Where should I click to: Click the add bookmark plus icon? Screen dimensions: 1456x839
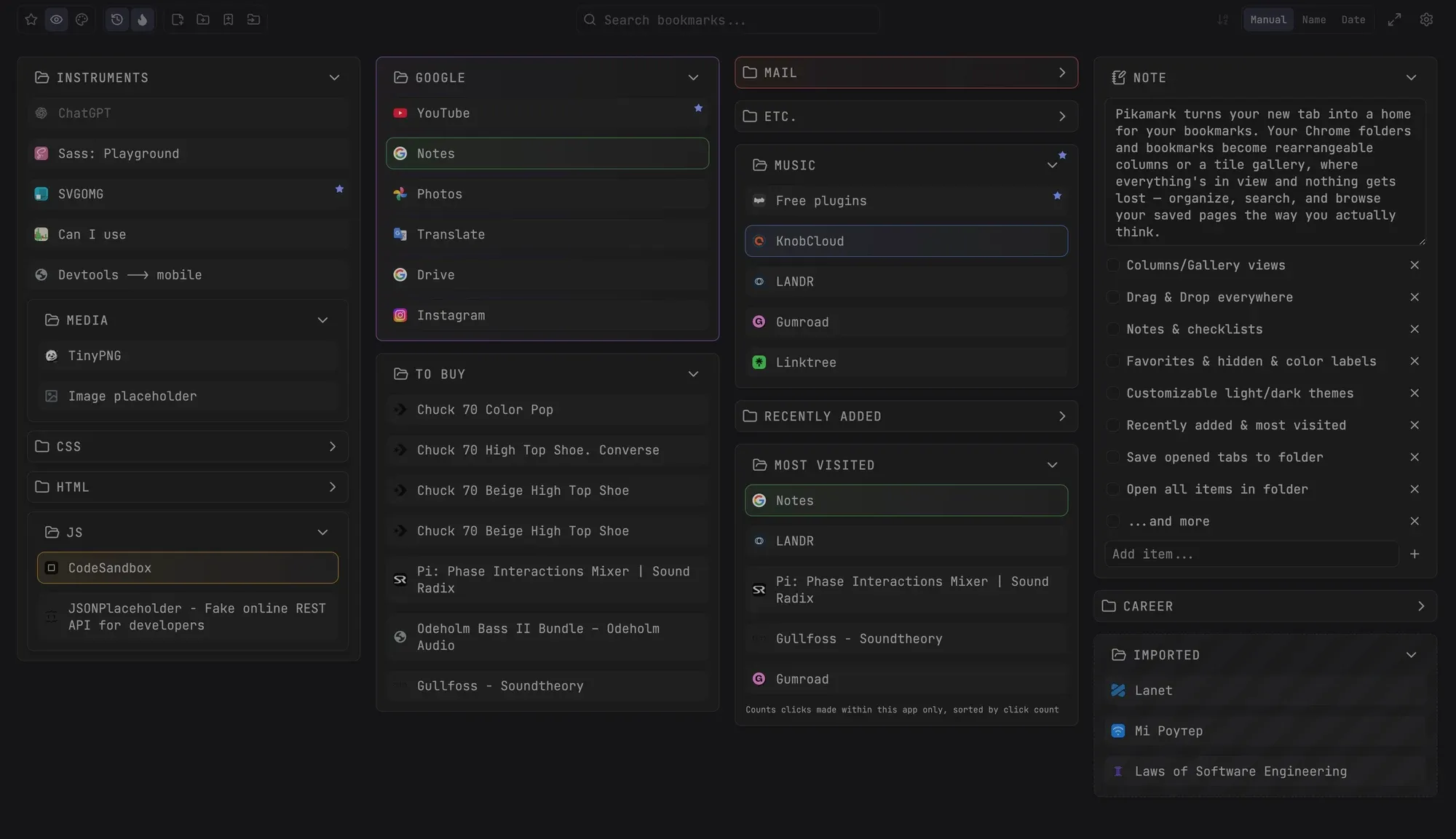coord(229,20)
